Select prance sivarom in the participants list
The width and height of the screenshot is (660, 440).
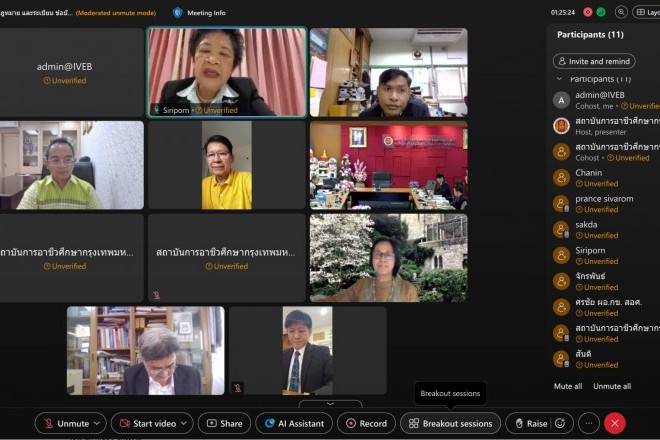coord(606,204)
